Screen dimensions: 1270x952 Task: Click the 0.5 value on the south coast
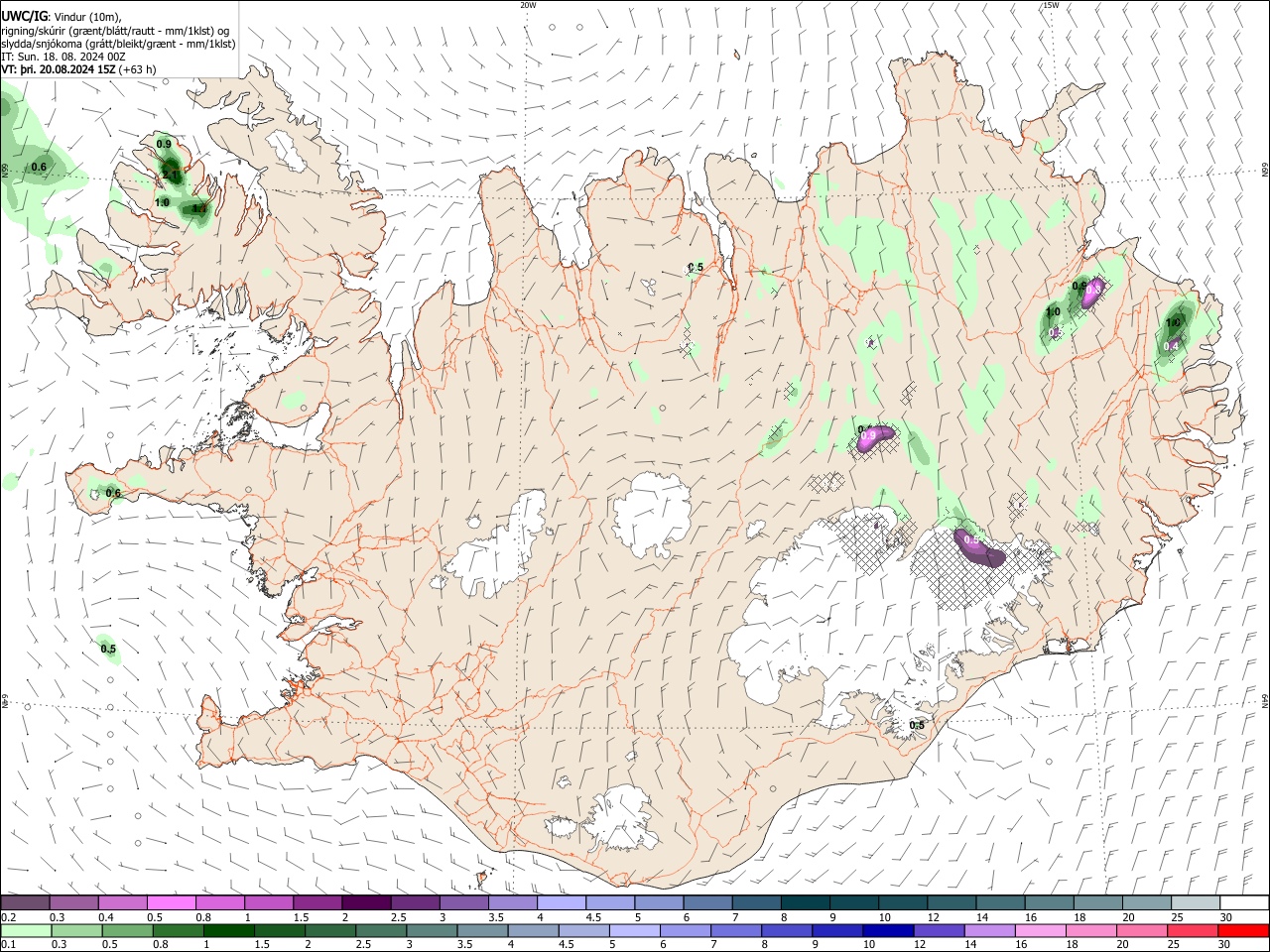tap(917, 725)
